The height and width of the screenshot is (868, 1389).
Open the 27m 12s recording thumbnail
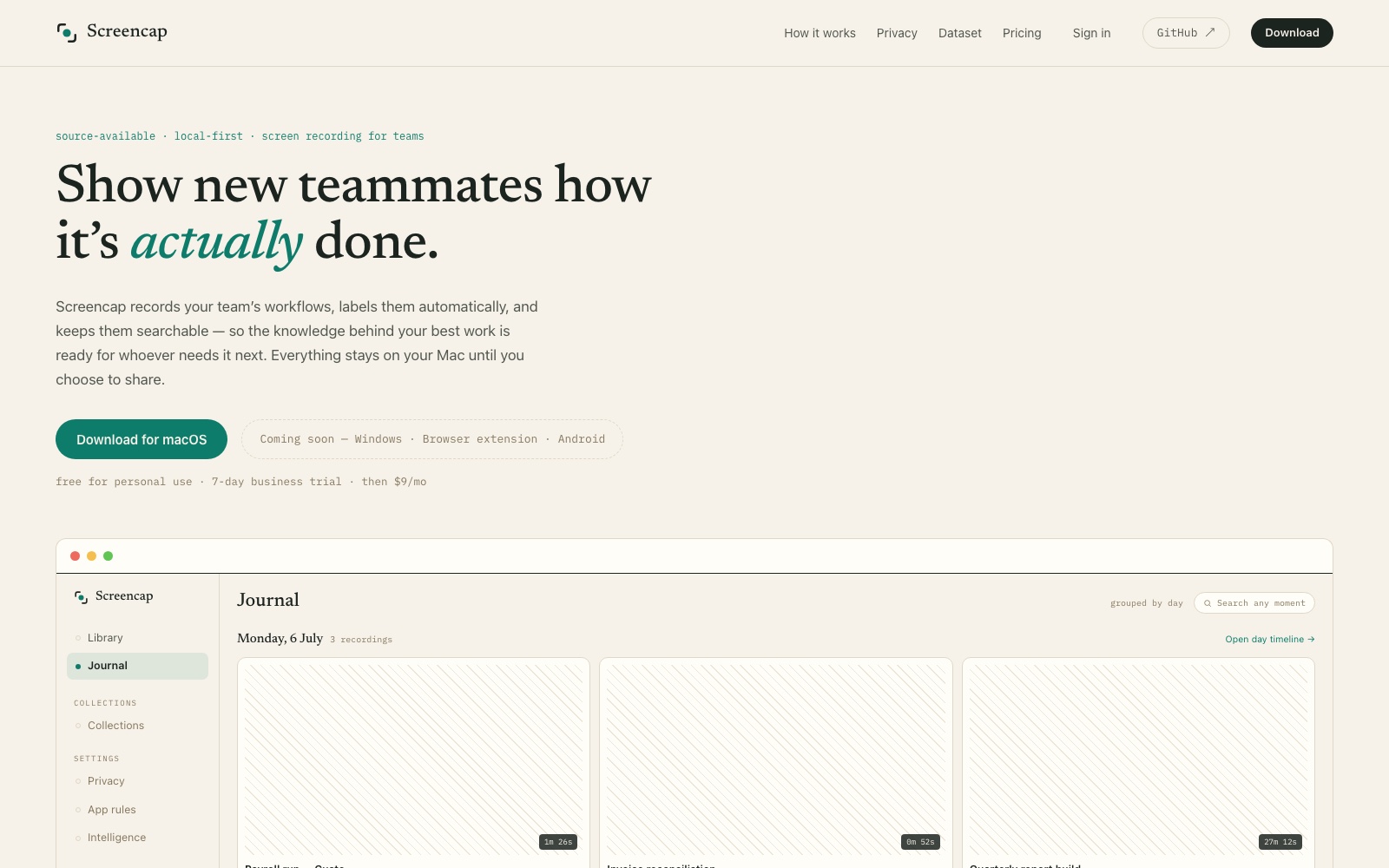point(1138,760)
